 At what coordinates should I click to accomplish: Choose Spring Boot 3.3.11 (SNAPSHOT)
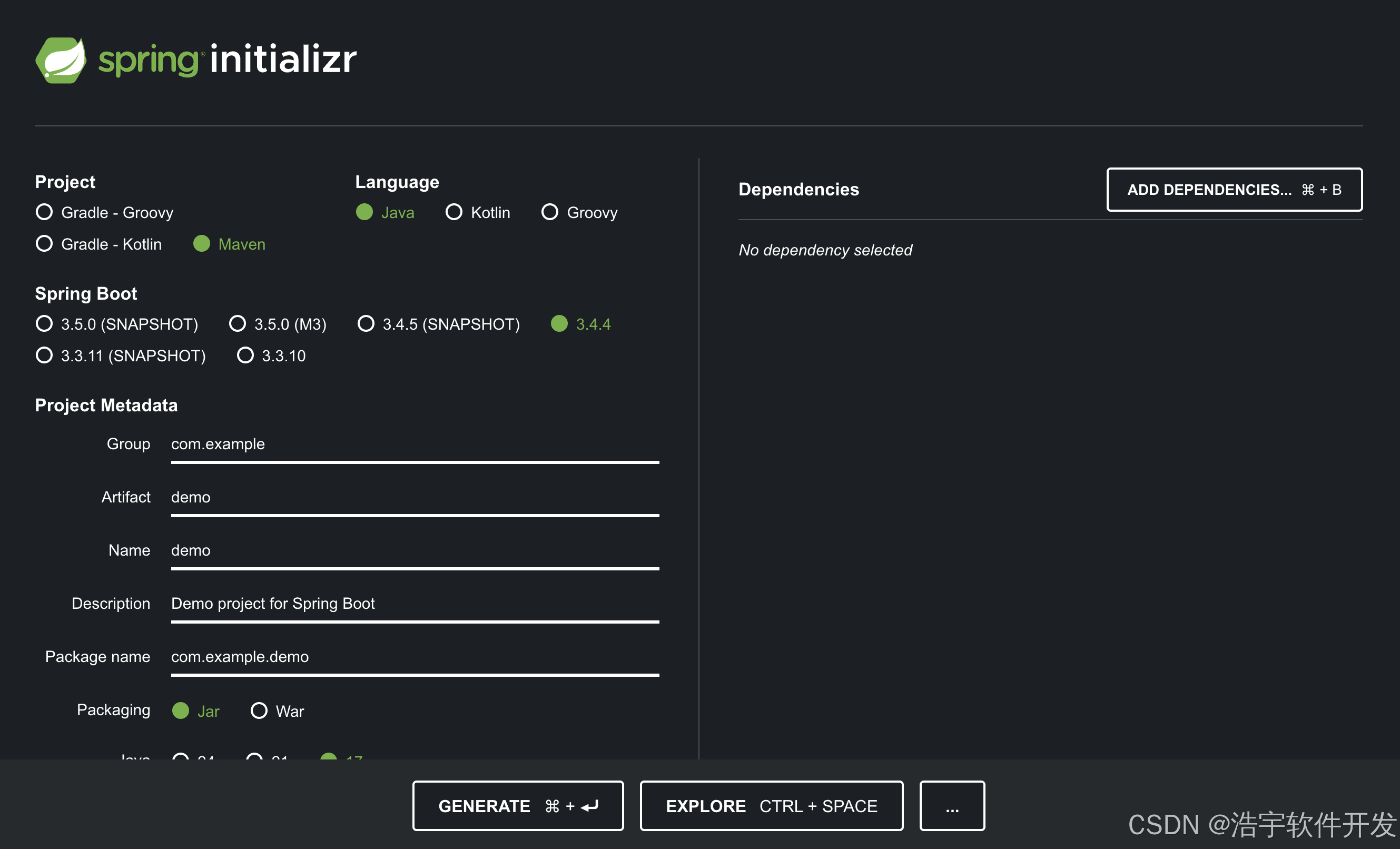click(x=44, y=356)
